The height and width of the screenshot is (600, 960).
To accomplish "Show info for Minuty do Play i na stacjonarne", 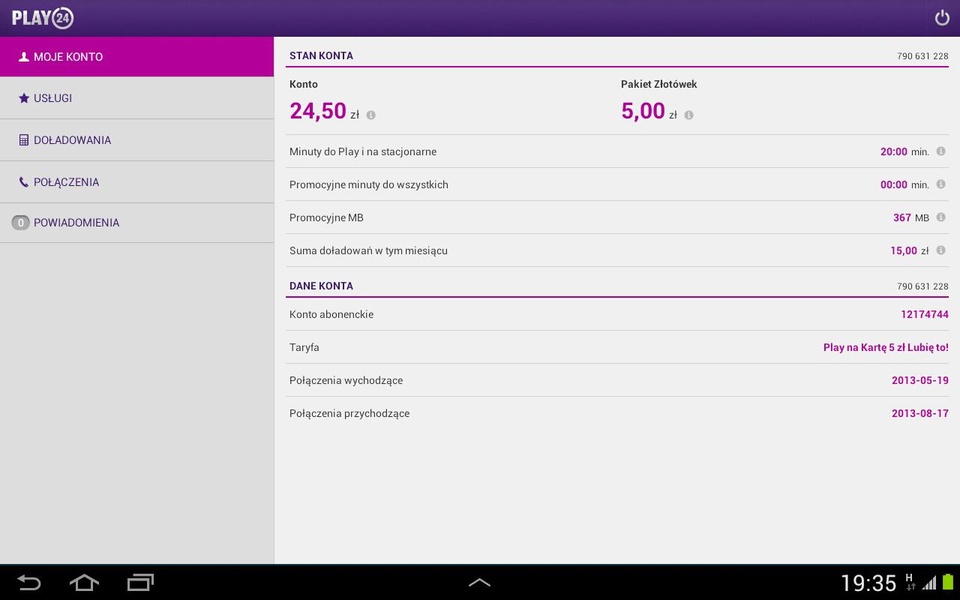I will tap(941, 151).
